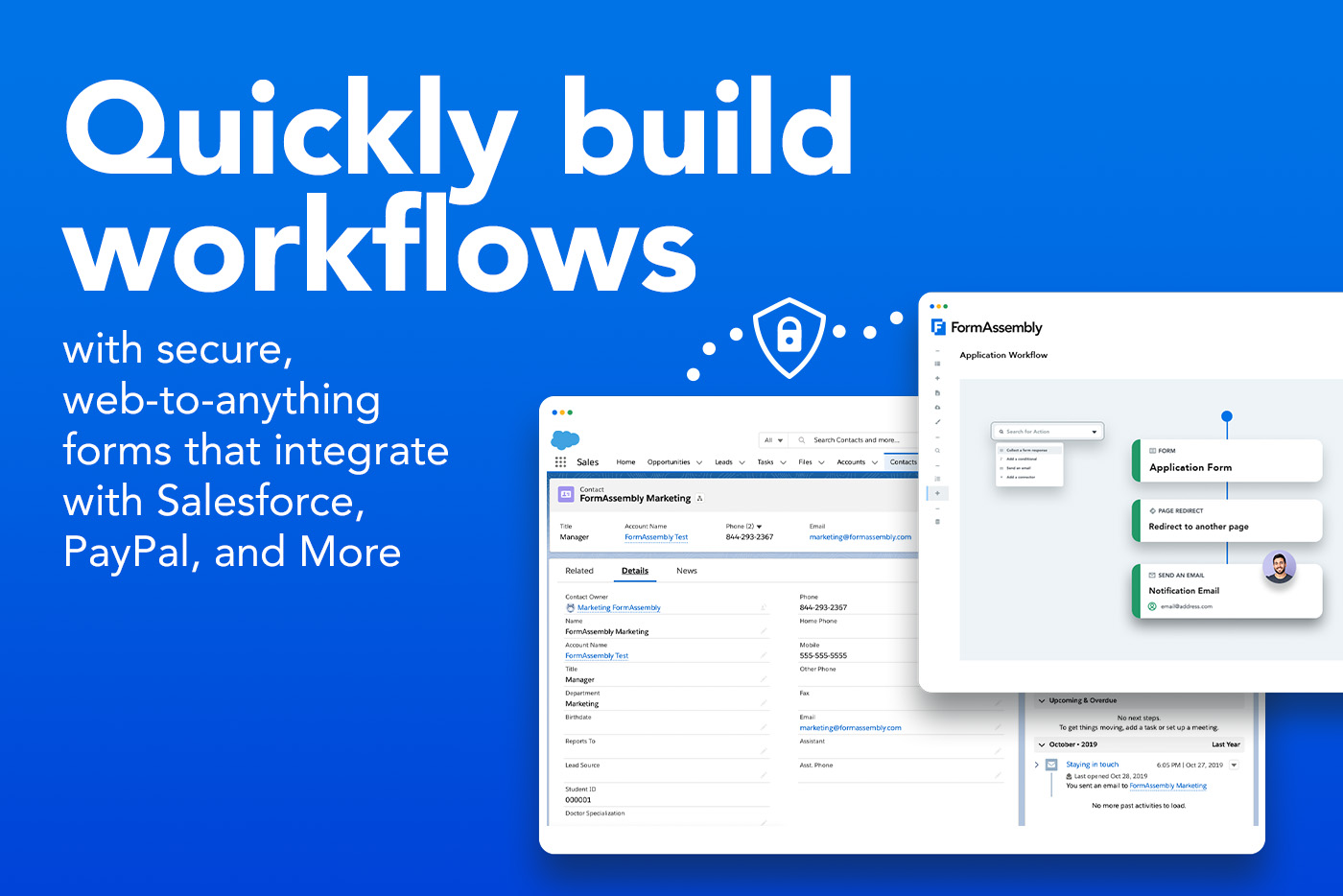
Task: Open the Marketing FormAssembly owner link
Action: [x=619, y=608]
